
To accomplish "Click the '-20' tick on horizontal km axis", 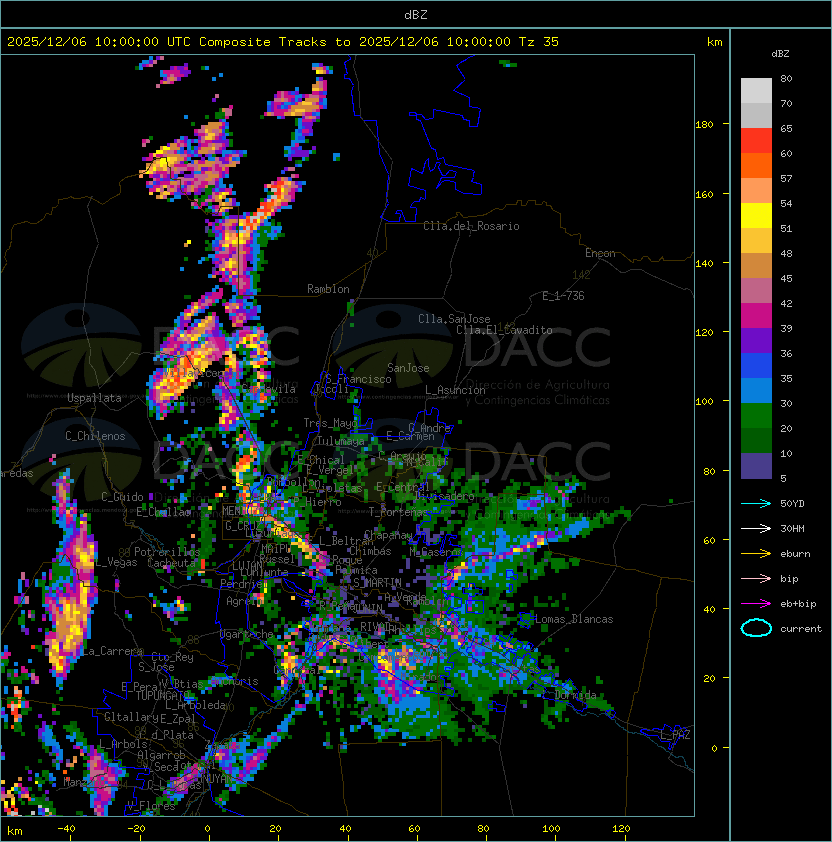I will [136, 829].
